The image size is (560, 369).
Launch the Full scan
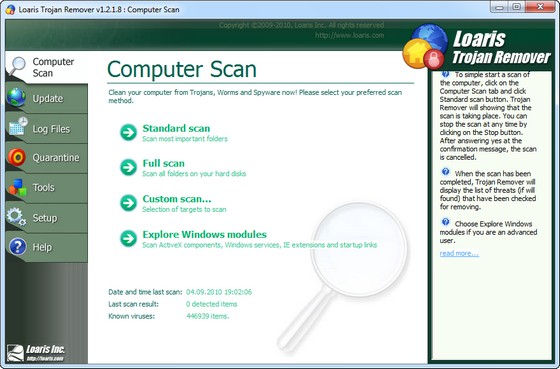pyautogui.click(x=164, y=163)
